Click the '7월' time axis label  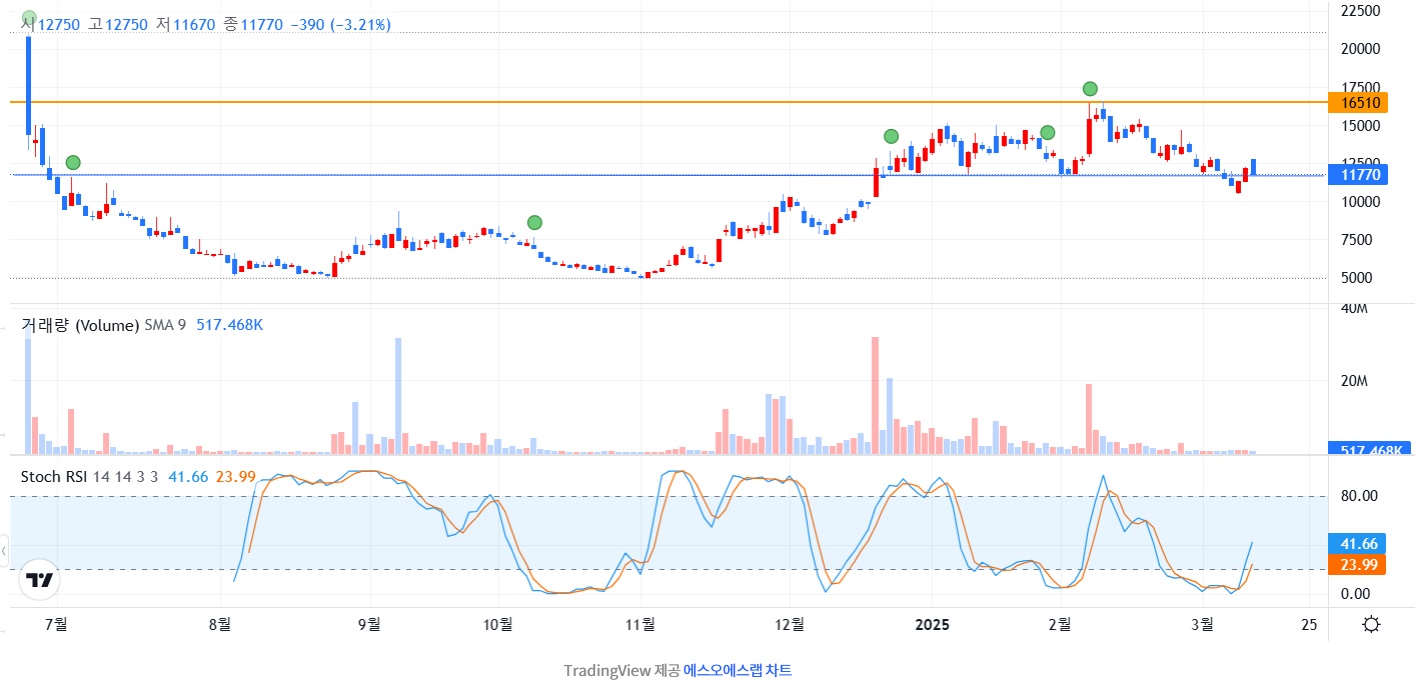click(57, 624)
